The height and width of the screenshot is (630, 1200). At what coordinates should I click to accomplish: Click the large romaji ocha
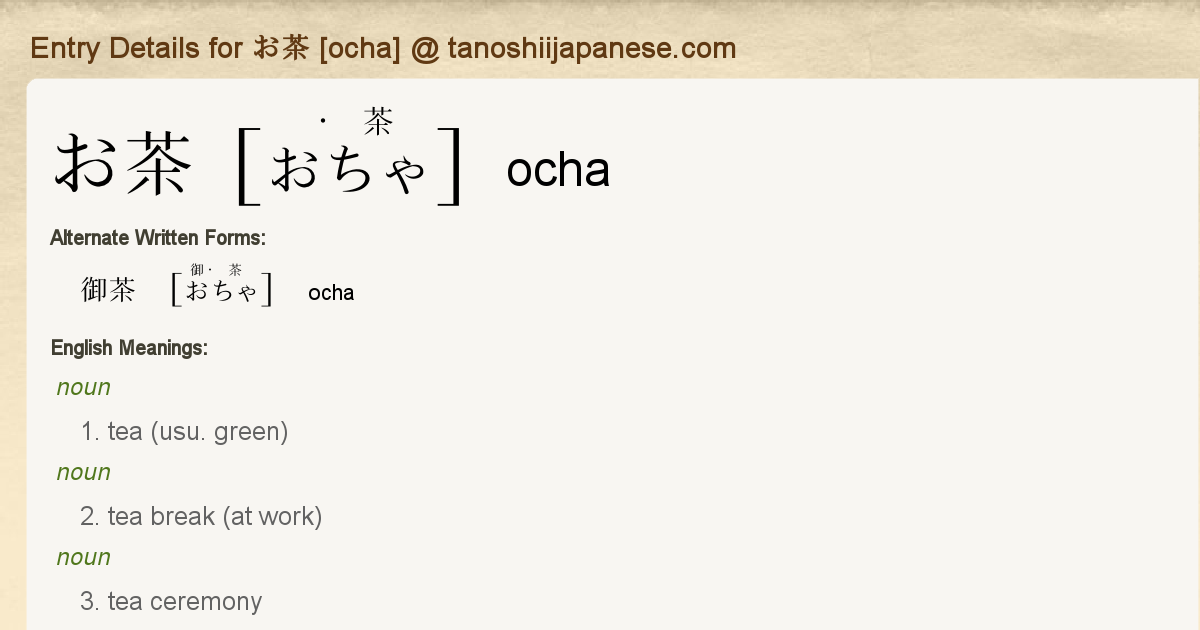pyautogui.click(x=558, y=170)
